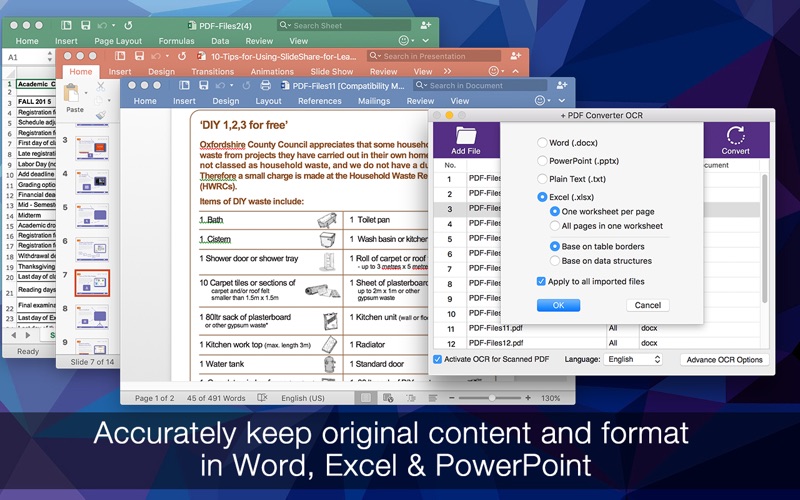
Task: Click OK button in format dialog
Action: (x=558, y=305)
